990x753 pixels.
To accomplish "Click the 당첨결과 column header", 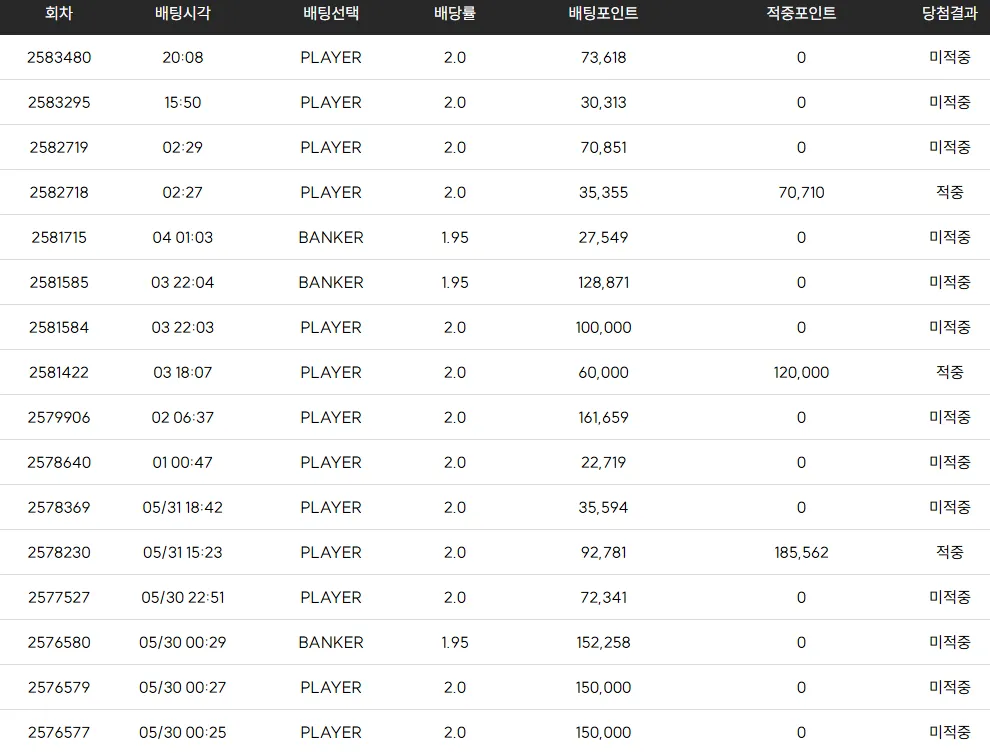I will click(x=950, y=13).
